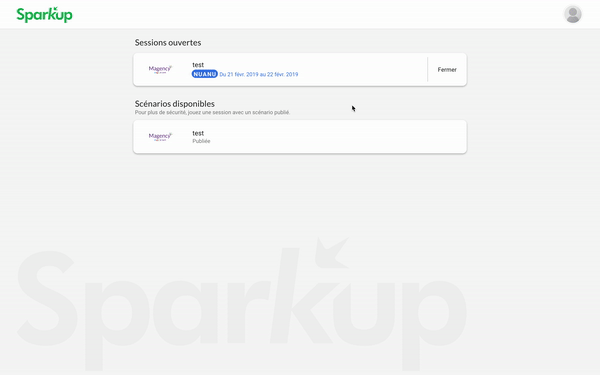The width and height of the screenshot is (600, 375).
Task: Click the blue NUANU session code badge
Action: point(205,74)
